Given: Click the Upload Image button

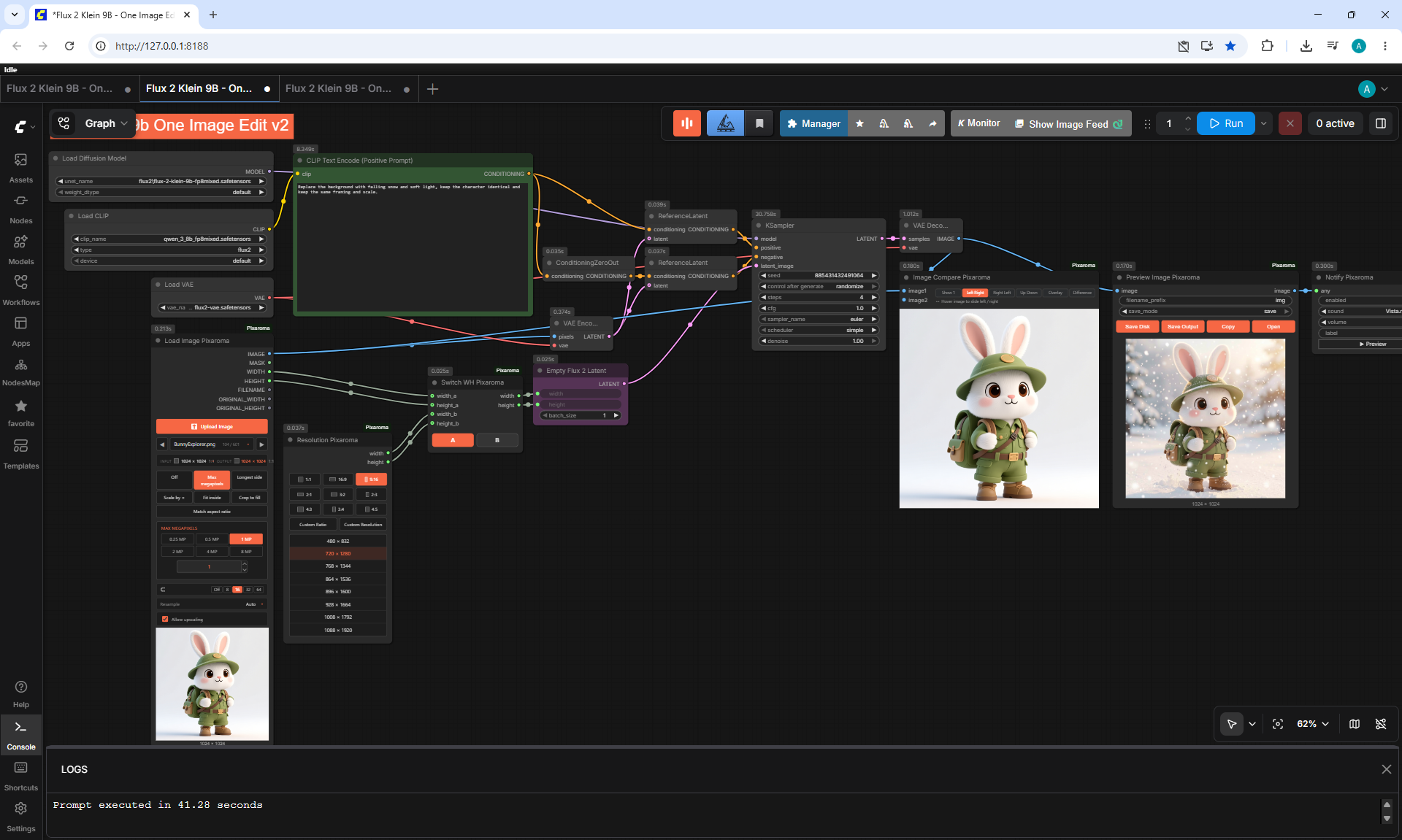Looking at the screenshot, I should coord(212,426).
